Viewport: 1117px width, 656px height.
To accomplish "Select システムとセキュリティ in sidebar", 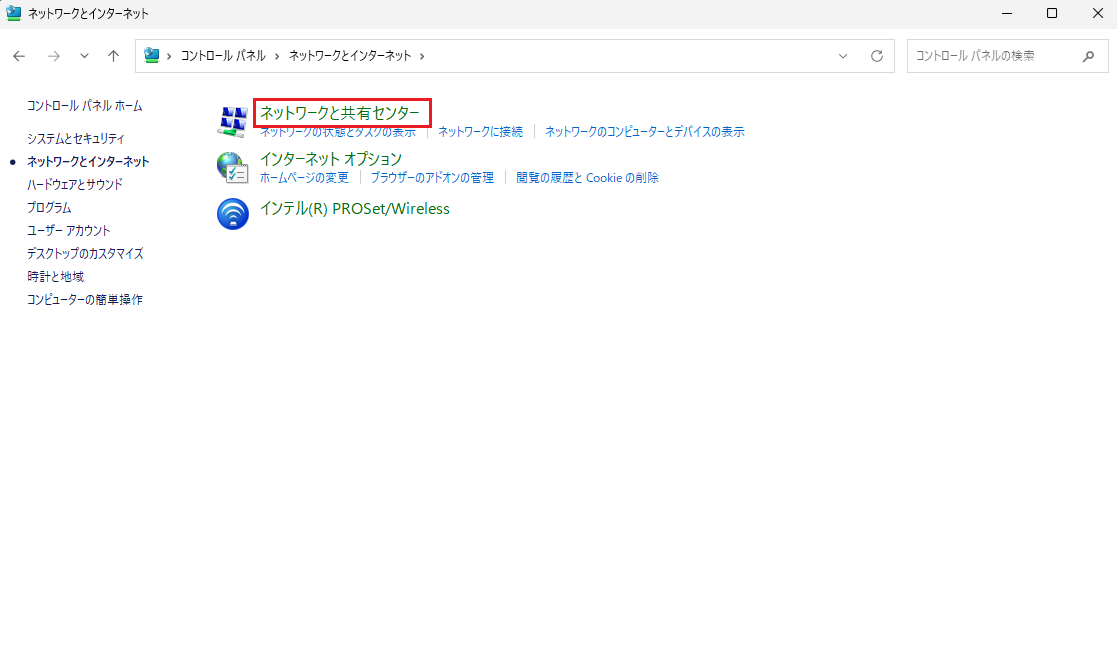I will [x=76, y=138].
